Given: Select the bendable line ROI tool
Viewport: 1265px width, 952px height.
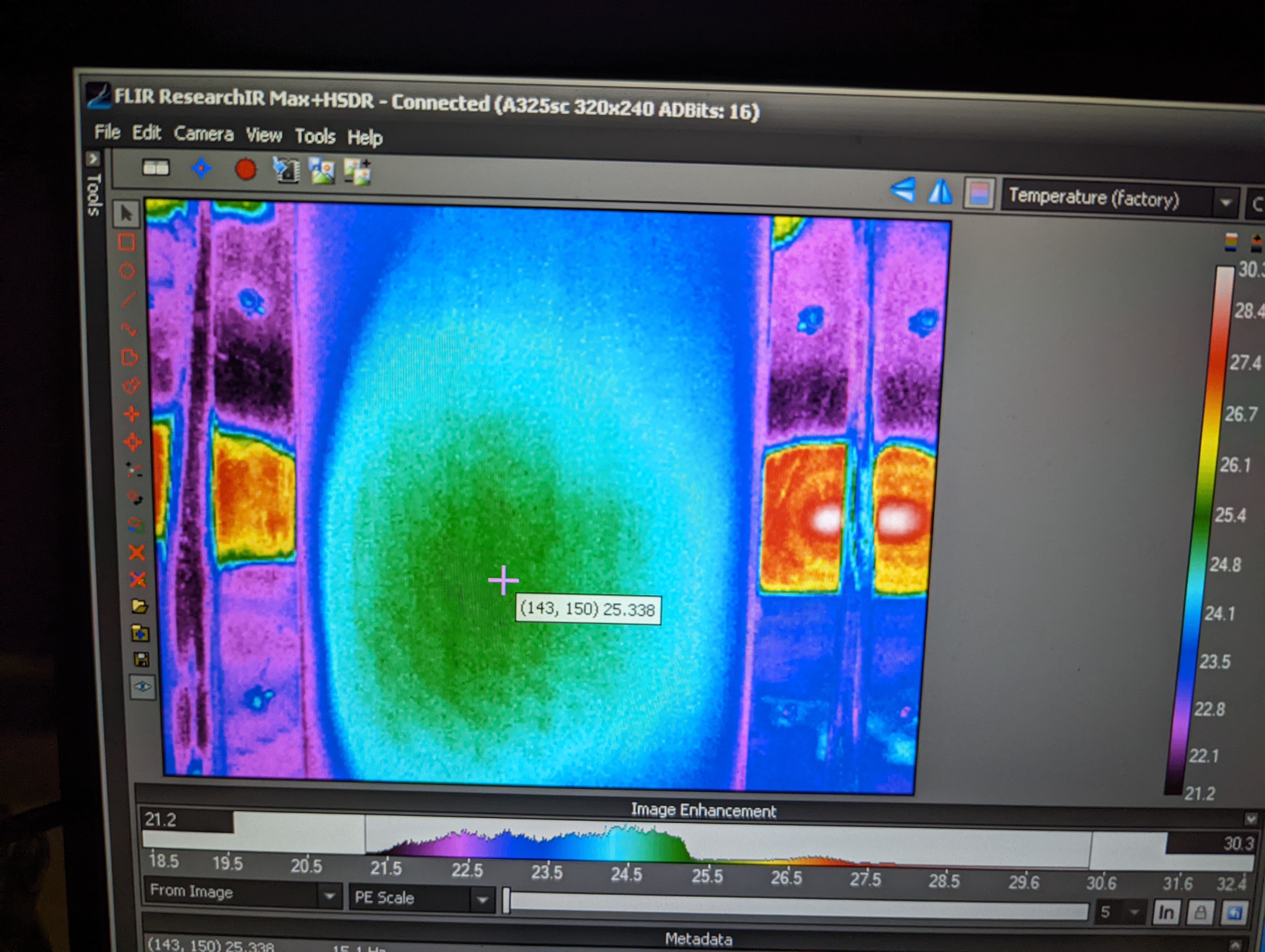Looking at the screenshot, I should tap(129, 328).
